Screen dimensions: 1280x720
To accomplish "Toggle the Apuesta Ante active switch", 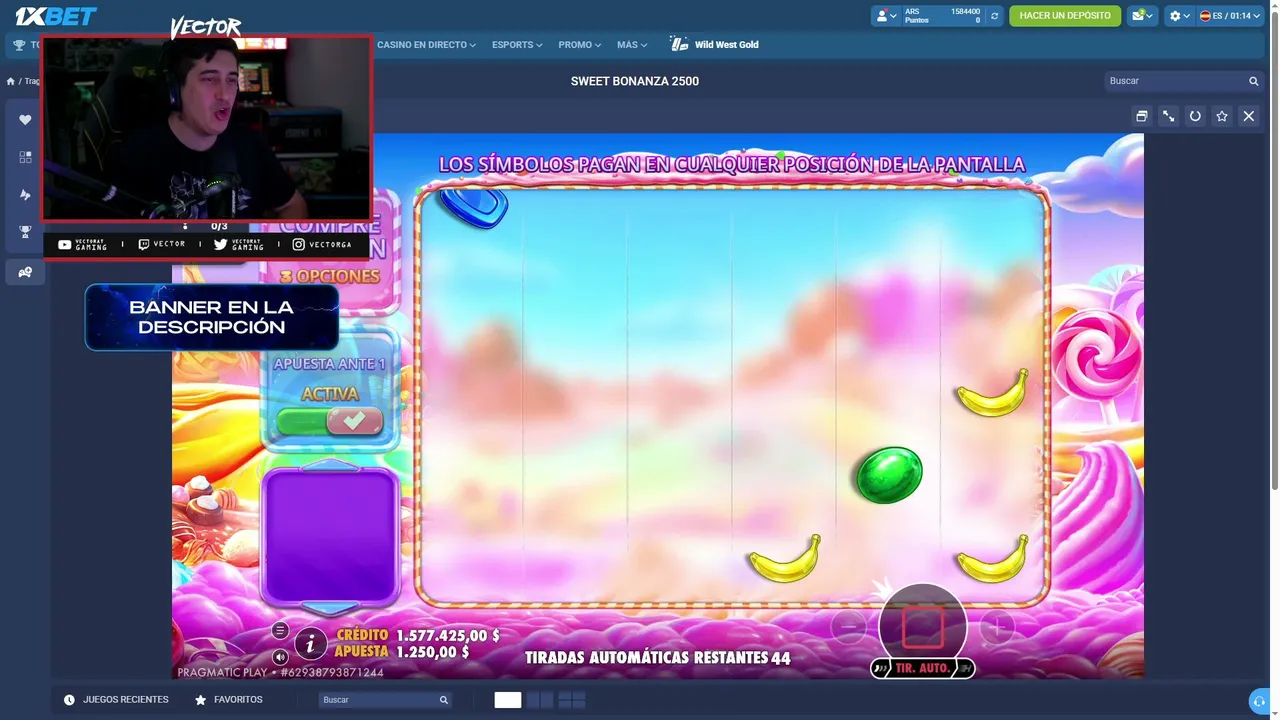I will tap(330, 422).
